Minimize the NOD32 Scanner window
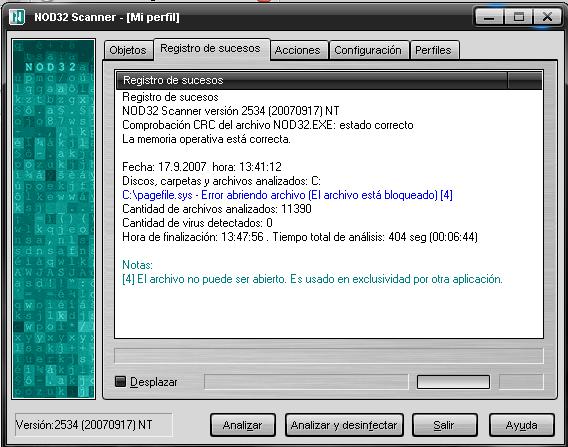The height and width of the screenshot is (447, 568). click(489, 17)
